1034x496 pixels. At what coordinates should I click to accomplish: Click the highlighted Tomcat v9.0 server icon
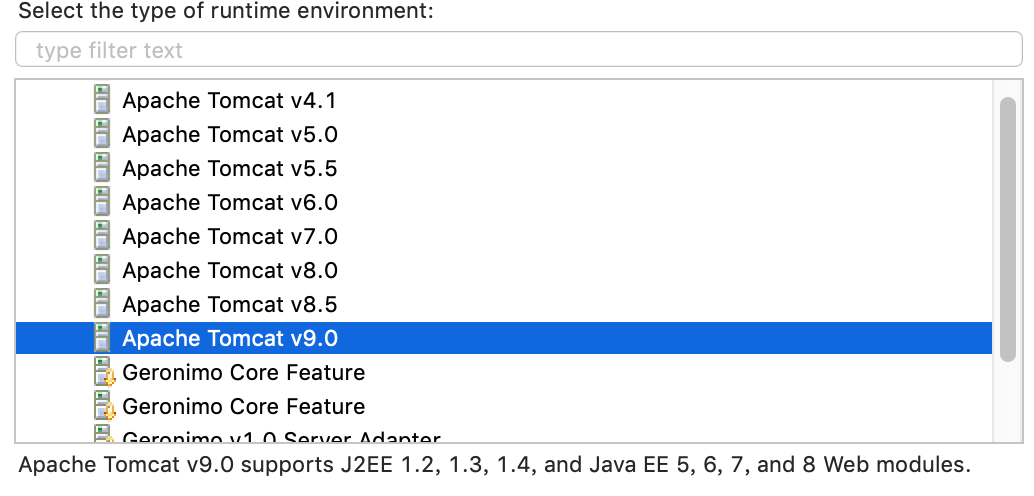coord(102,338)
